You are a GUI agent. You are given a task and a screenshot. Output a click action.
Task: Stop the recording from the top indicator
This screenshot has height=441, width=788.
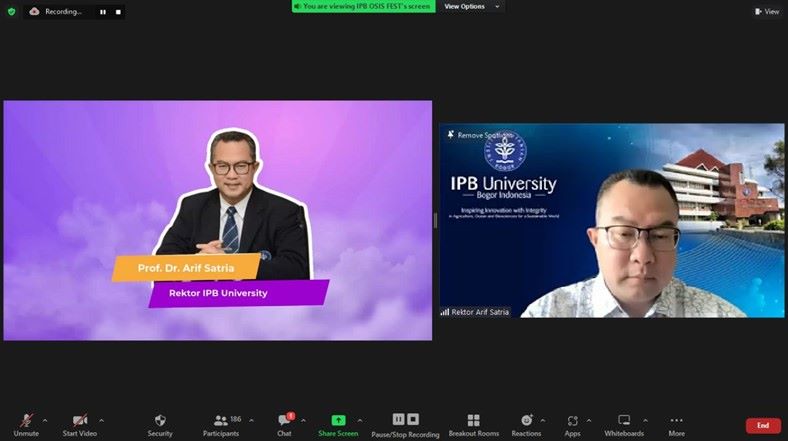[x=118, y=12]
